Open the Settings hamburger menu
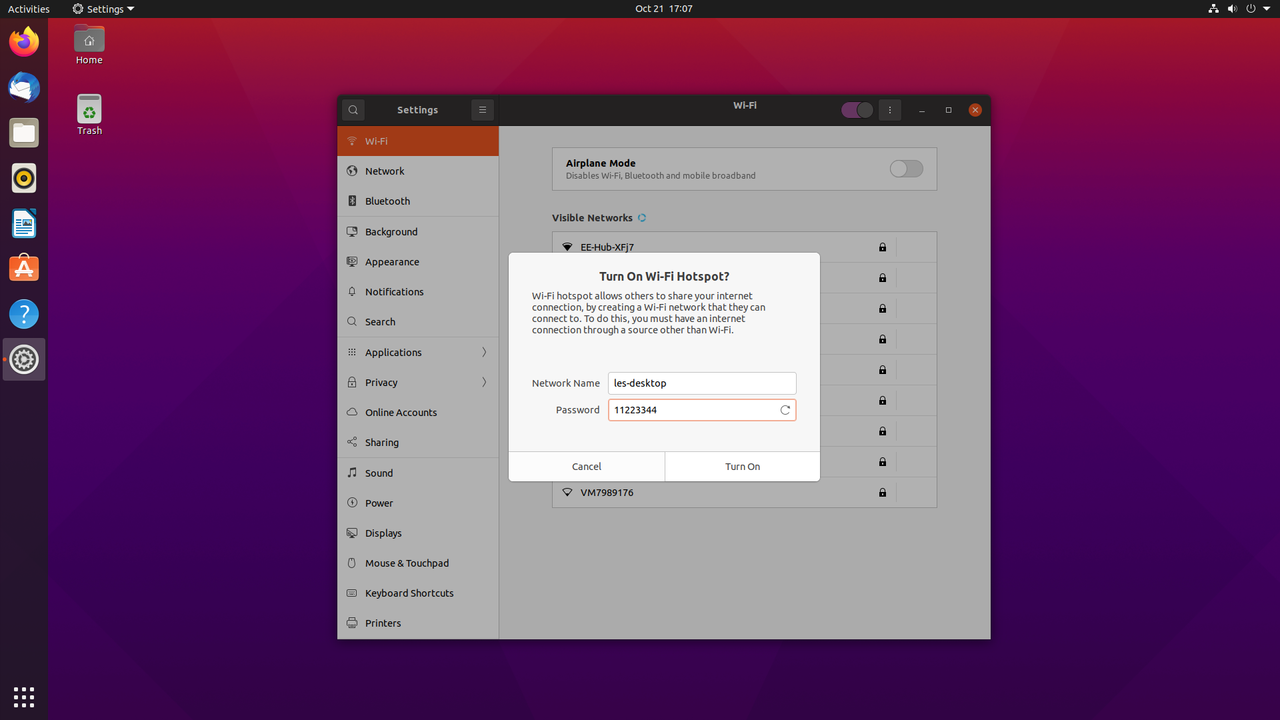Screen dimensions: 1280x720 (x=482, y=110)
